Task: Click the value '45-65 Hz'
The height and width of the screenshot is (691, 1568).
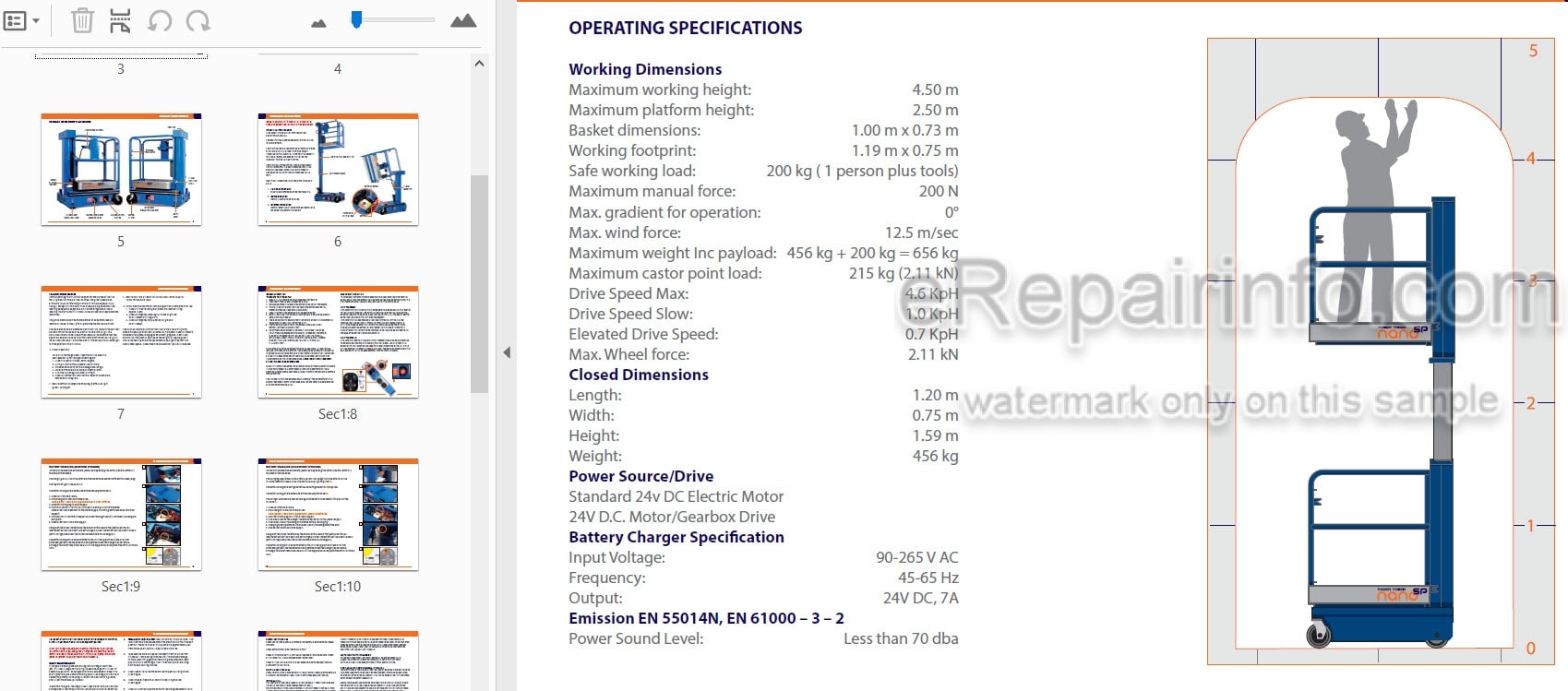Action: click(x=928, y=578)
